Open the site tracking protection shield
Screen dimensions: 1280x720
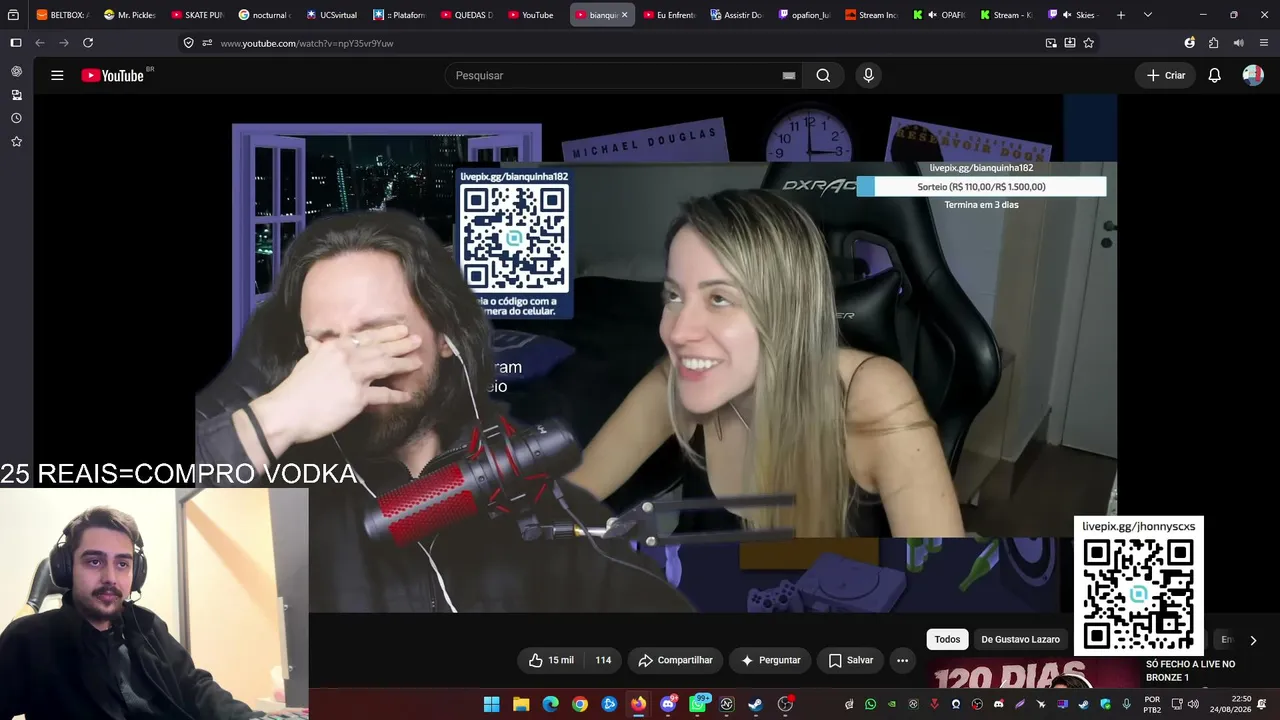pyautogui.click(x=188, y=43)
